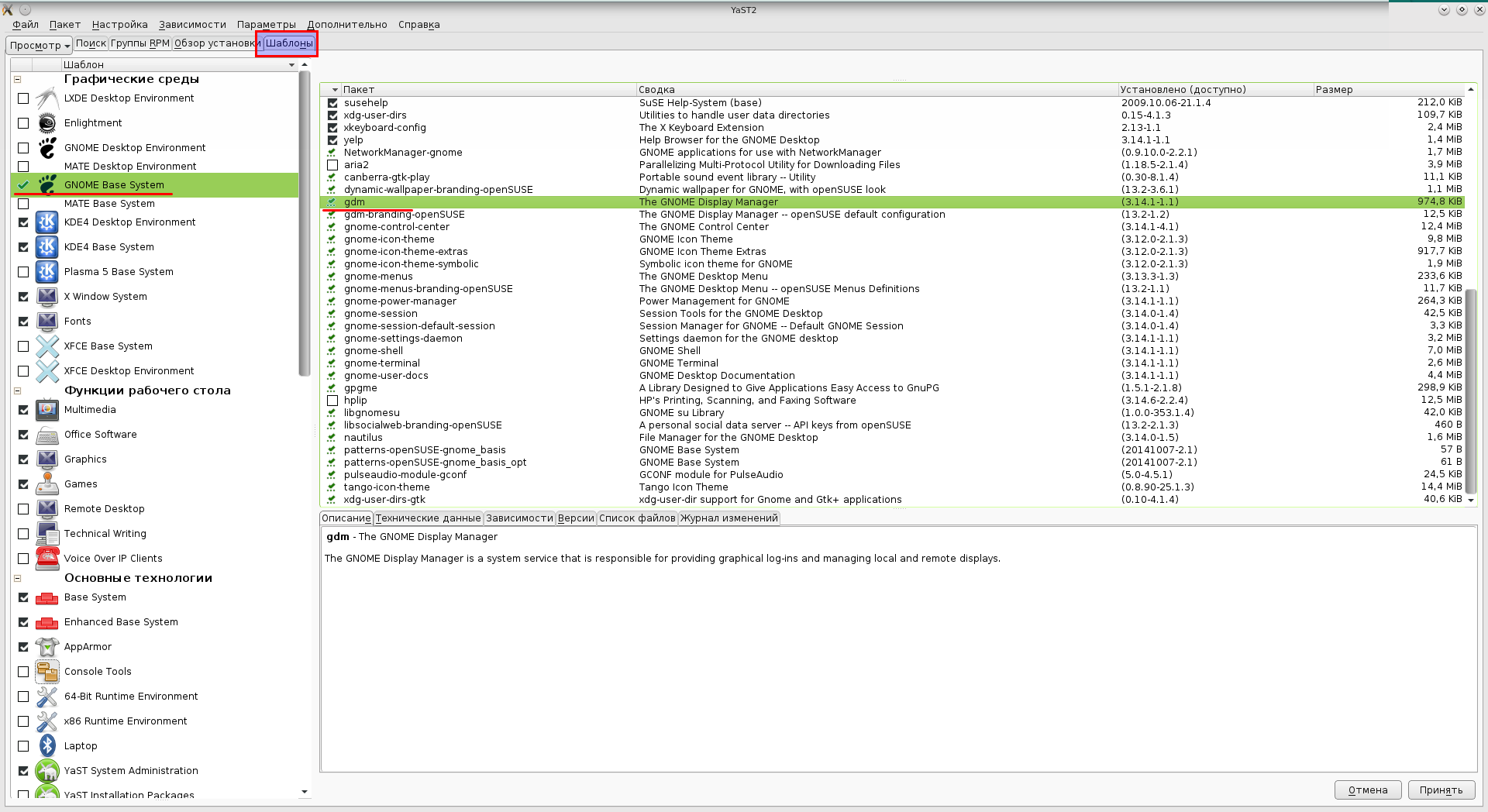Viewport: 1488px width, 812px height.
Task: Click the X Window System monitor icon
Action: (x=47, y=297)
